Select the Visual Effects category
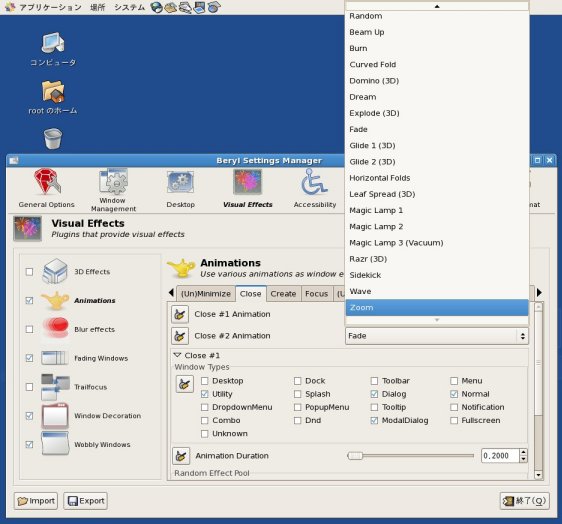Image resolution: width=562 pixels, height=524 pixels. coord(248,189)
